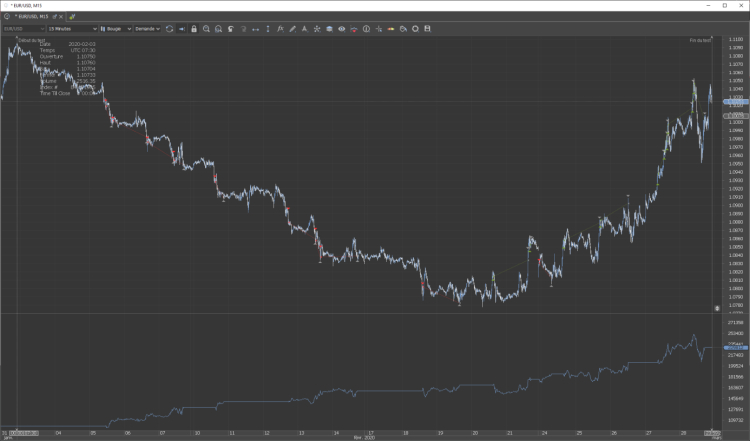Click the 'UTC 07:30' time value
Image resolution: width=750 pixels, height=441 pixels.
[83, 50]
